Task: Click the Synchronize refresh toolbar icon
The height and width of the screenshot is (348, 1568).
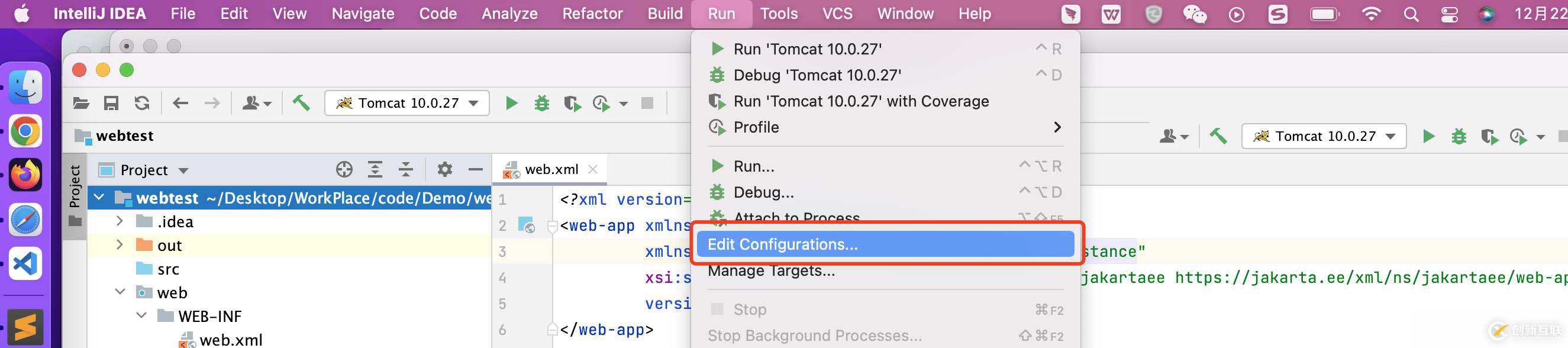Action: coord(142,103)
